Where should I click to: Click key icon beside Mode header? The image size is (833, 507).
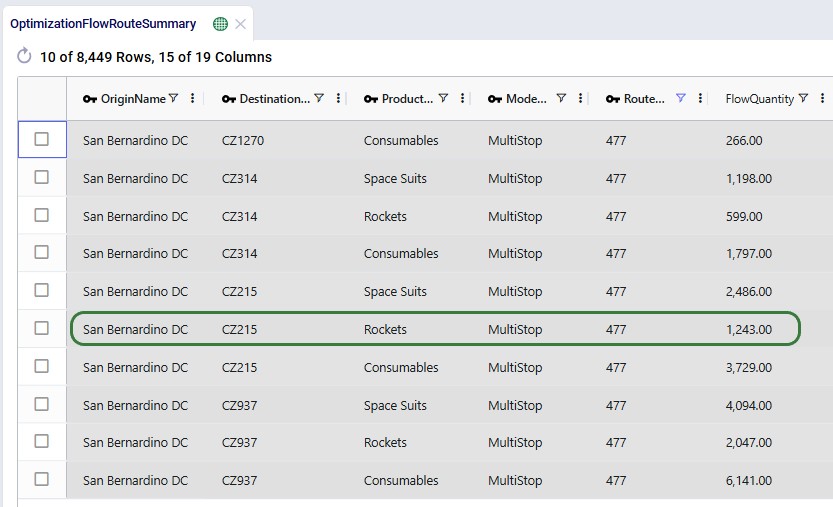(495, 99)
